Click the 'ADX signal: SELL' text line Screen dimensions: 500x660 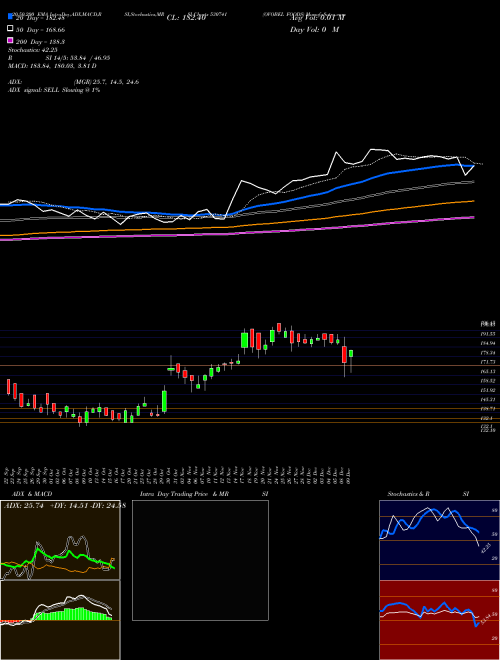pos(54,90)
